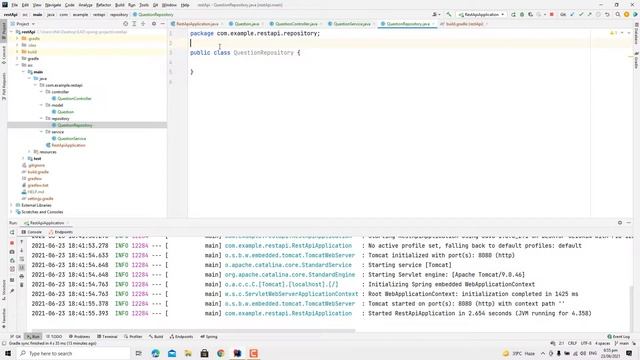Click the camera dump threads icon in Run panel
This screenshot has width=640, height=360.
point(12,252)
